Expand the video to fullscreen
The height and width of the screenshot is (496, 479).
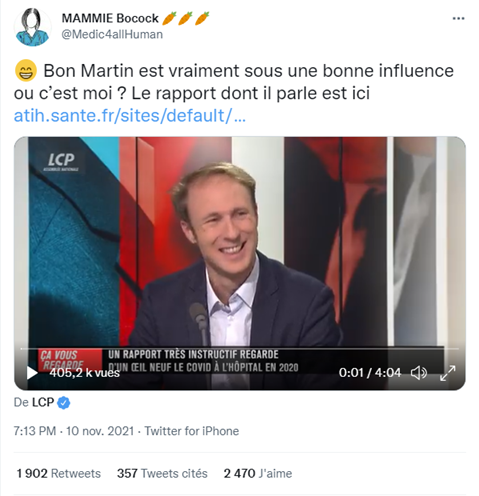point(447,373)
